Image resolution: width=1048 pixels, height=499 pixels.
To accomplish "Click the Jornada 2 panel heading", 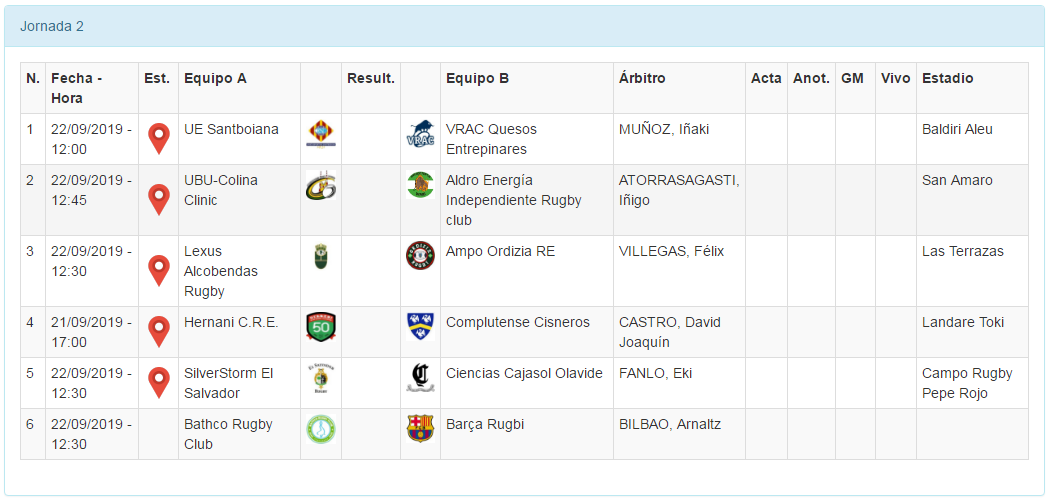I will pyautogui.click(x=52, y=26).
